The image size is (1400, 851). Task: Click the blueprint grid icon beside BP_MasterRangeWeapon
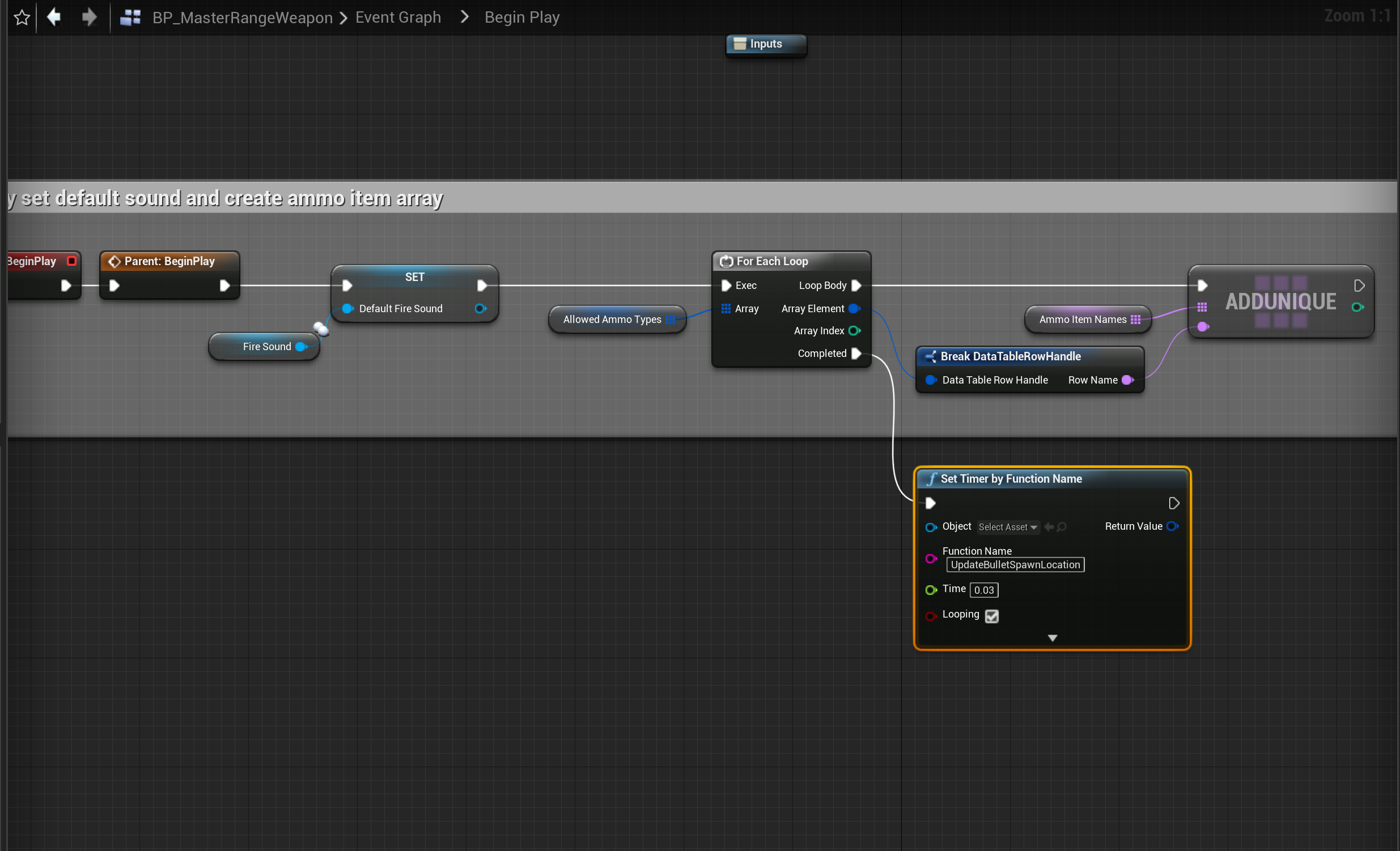130,18
